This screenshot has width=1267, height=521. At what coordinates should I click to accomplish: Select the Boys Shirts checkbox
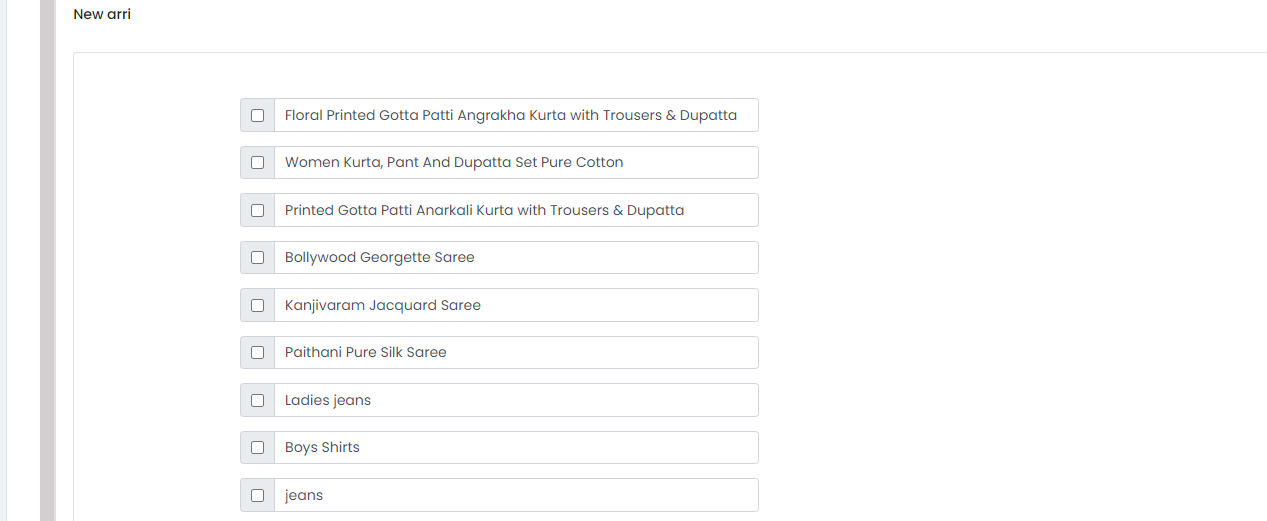pos(257,447)
